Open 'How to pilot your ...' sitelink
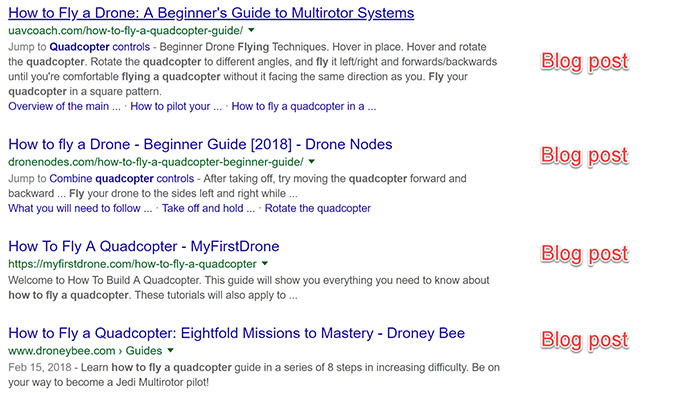The height and width of the screenshot is (393, 700). point(176,106)
